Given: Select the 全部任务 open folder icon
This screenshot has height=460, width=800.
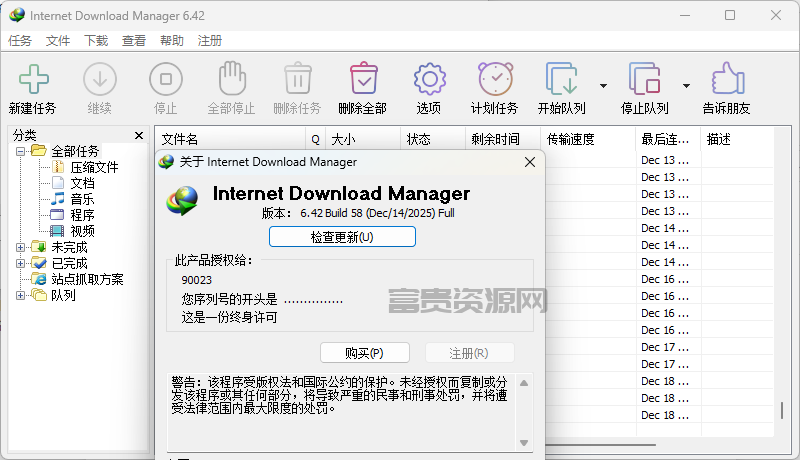Looking at the screenshot, I should pos(39,150).
